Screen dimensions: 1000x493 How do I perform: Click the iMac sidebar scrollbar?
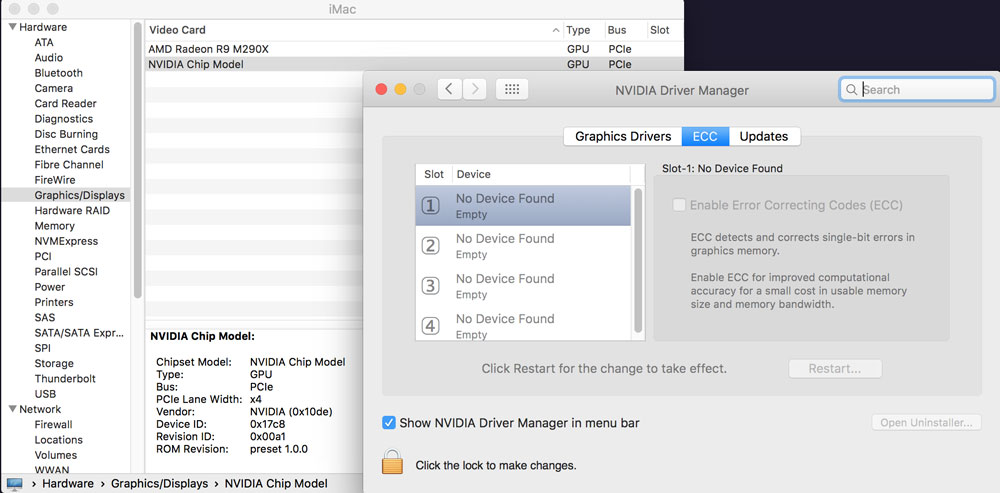(137, 159)
